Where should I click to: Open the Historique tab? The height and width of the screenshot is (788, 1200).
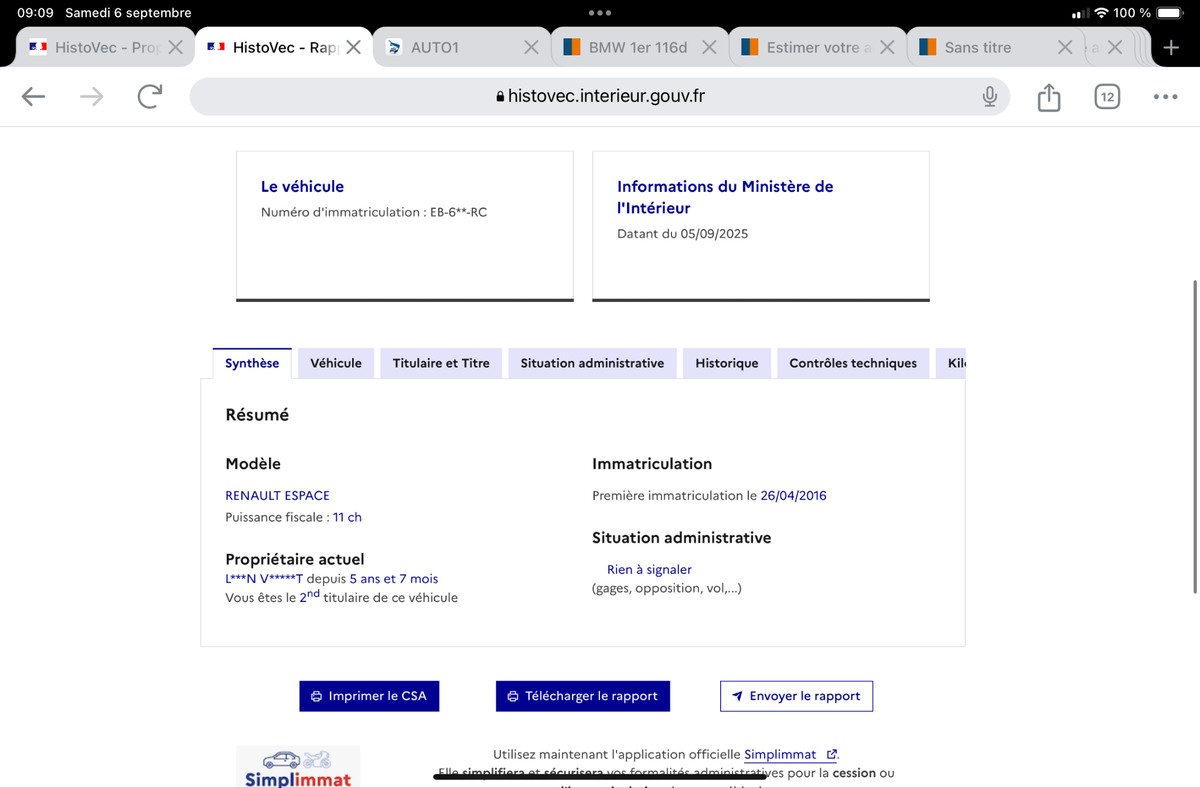[727, 363]
